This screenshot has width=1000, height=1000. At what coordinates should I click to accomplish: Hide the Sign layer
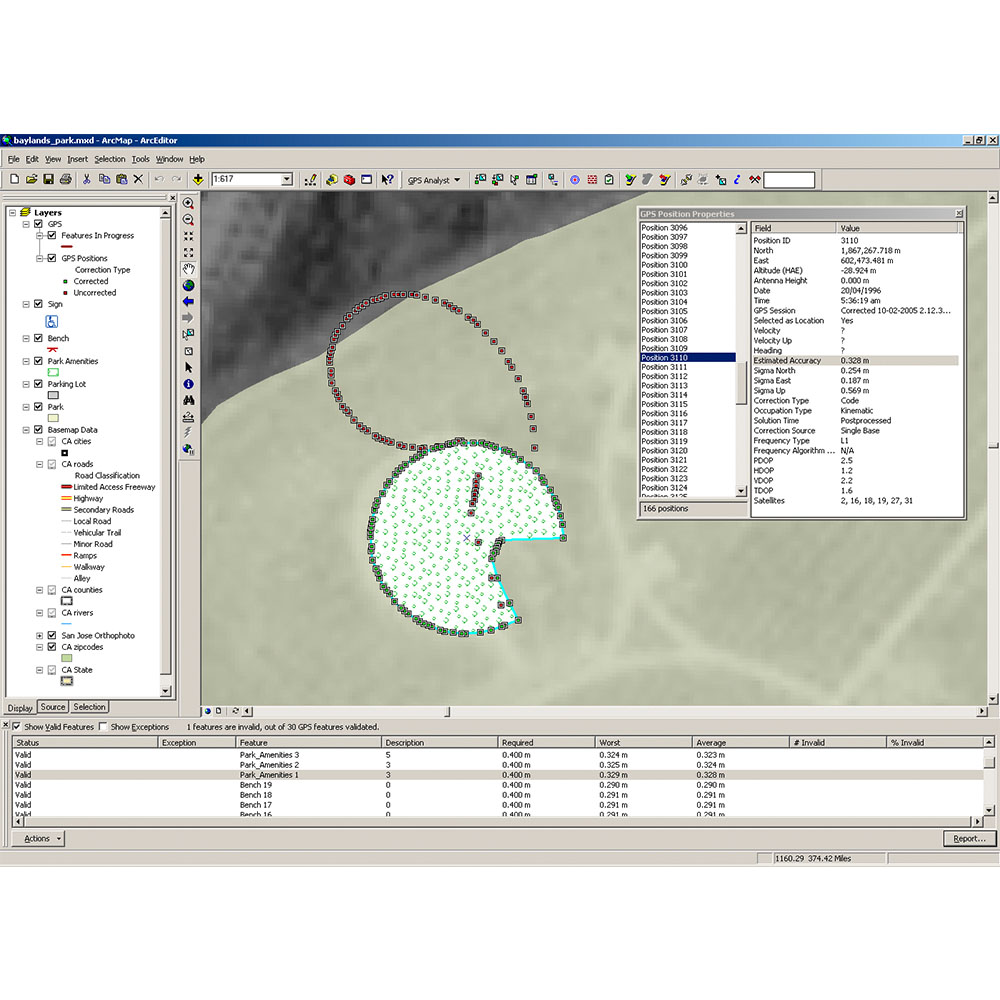[38, 304]
